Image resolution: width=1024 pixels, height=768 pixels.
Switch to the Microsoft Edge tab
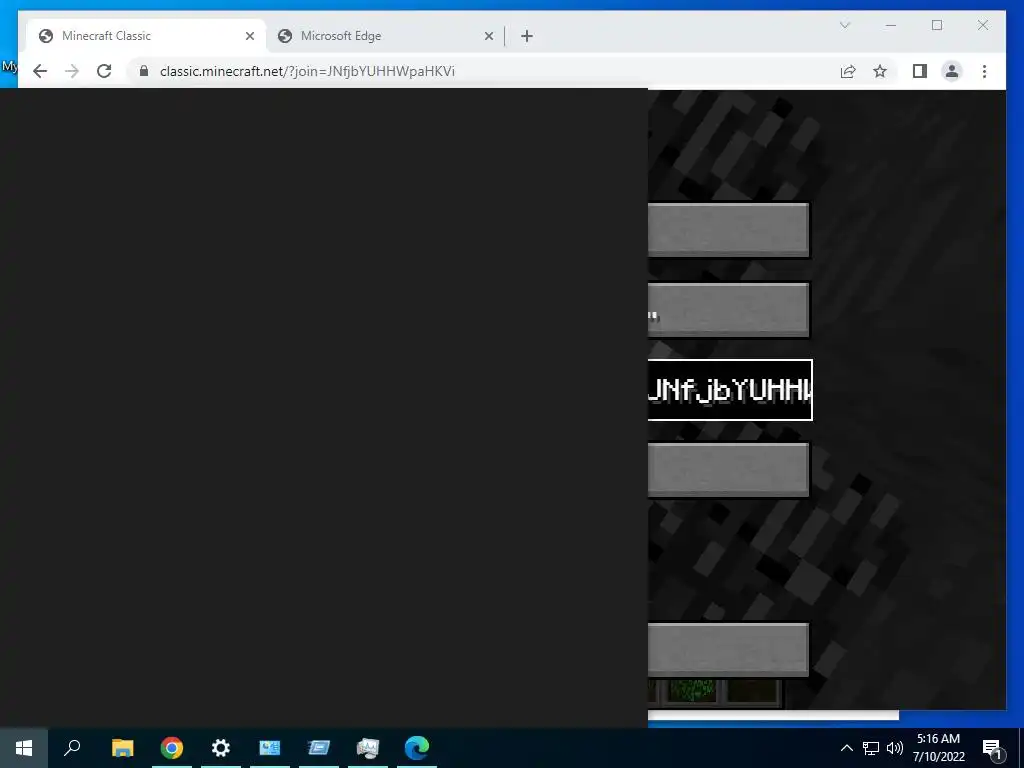click(x=385, y=36)
